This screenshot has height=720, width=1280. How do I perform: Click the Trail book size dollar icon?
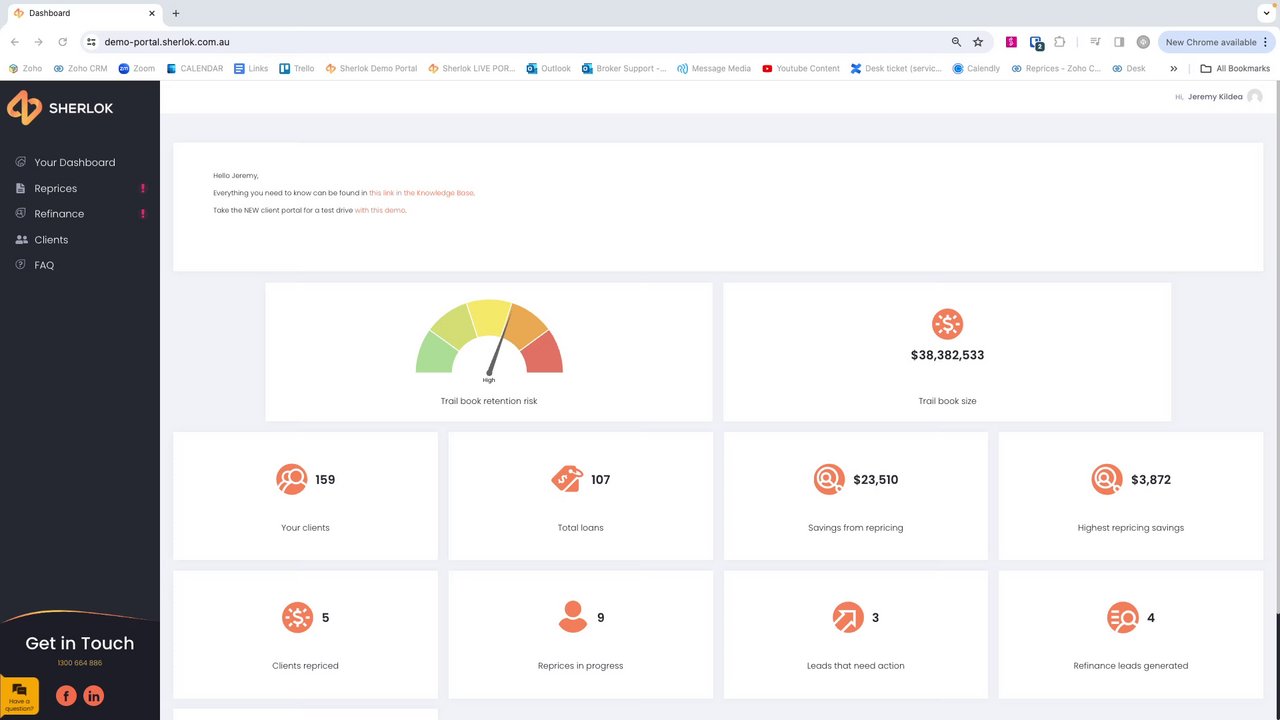point(947,324)
